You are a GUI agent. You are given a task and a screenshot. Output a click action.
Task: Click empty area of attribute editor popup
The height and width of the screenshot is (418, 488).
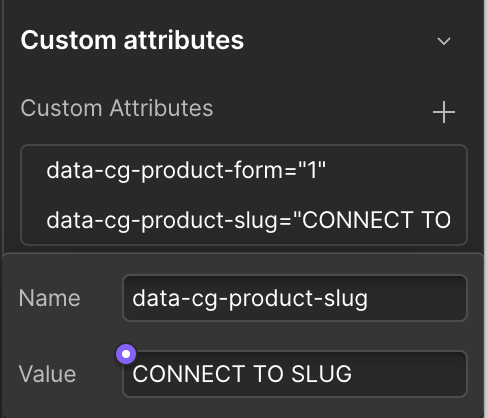243,407
